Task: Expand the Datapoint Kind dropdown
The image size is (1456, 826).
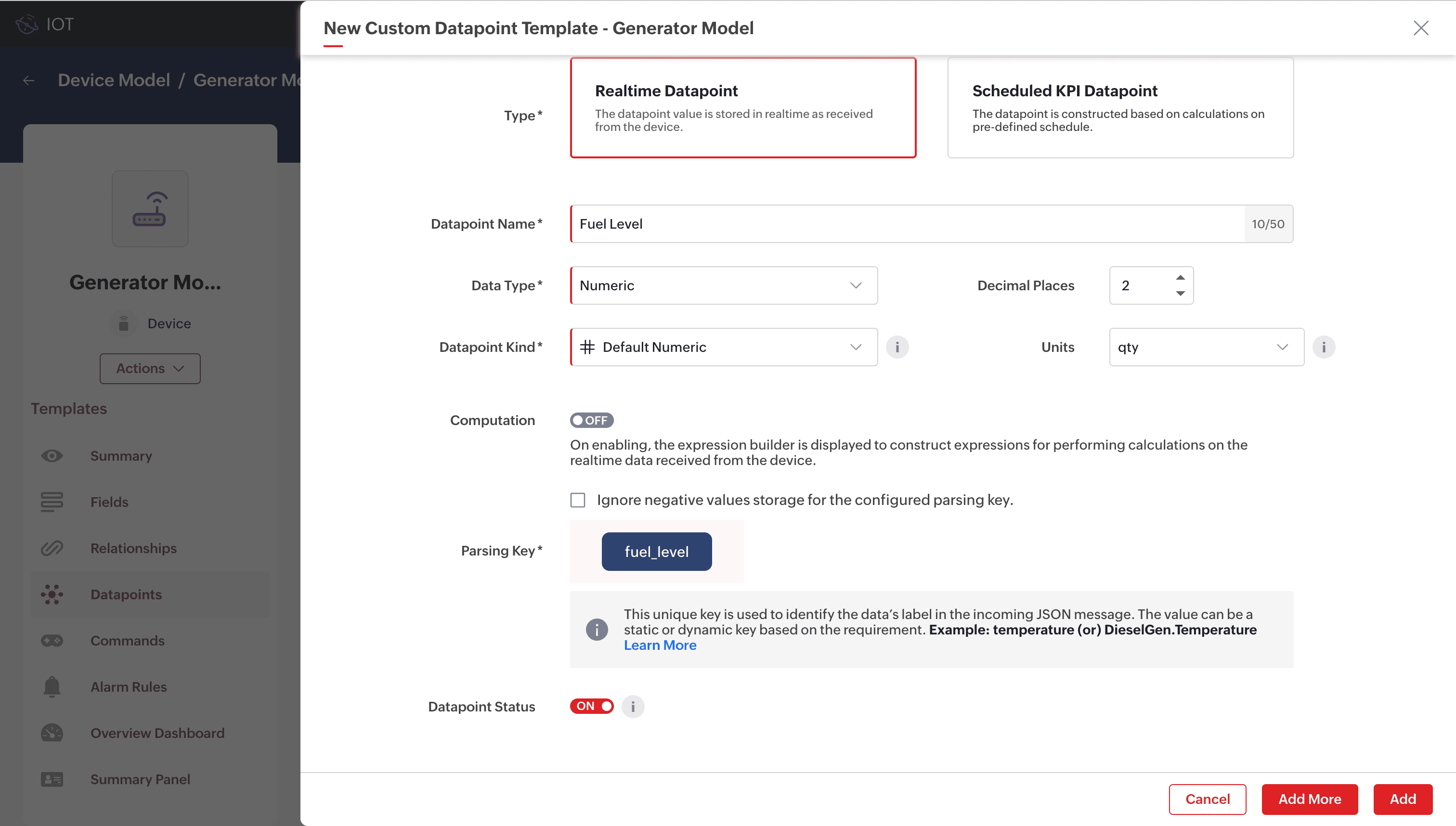Action: pyautogui.click(x=724, y=347)
